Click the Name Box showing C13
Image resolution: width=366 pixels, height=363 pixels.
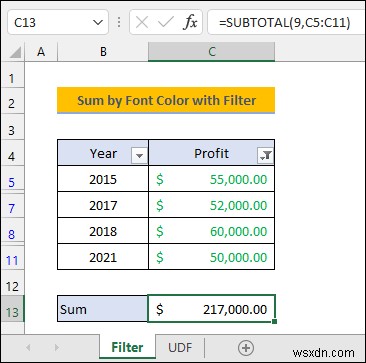[x=58, y=23]
